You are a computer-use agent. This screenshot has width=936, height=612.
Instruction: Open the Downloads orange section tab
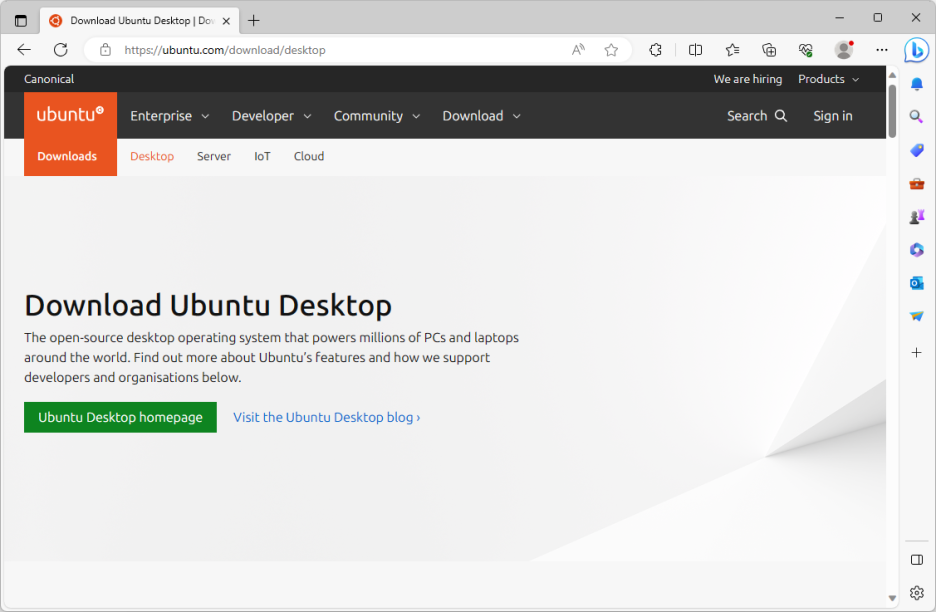click(67, 156)
